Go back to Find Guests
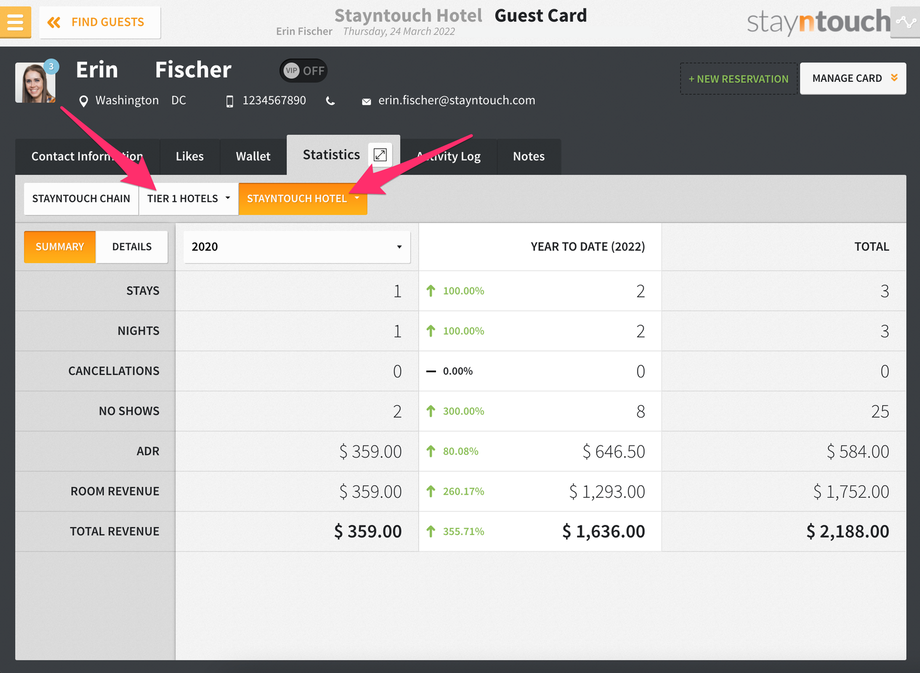 (100, 22)
